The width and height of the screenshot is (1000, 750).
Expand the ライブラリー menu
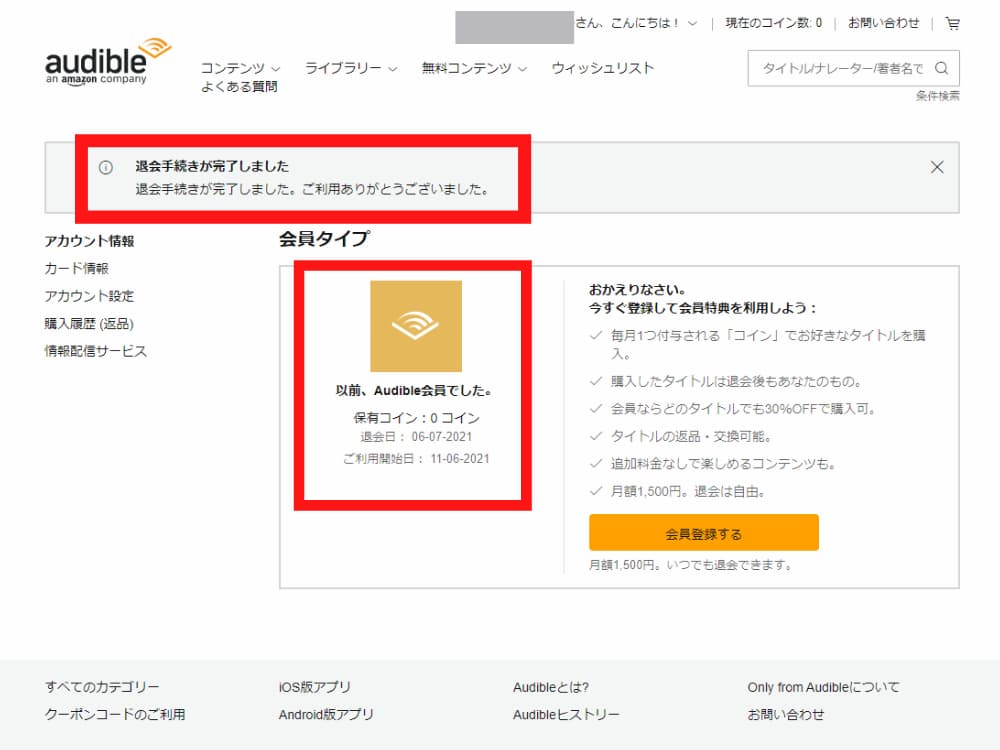[x=351, y=68]
